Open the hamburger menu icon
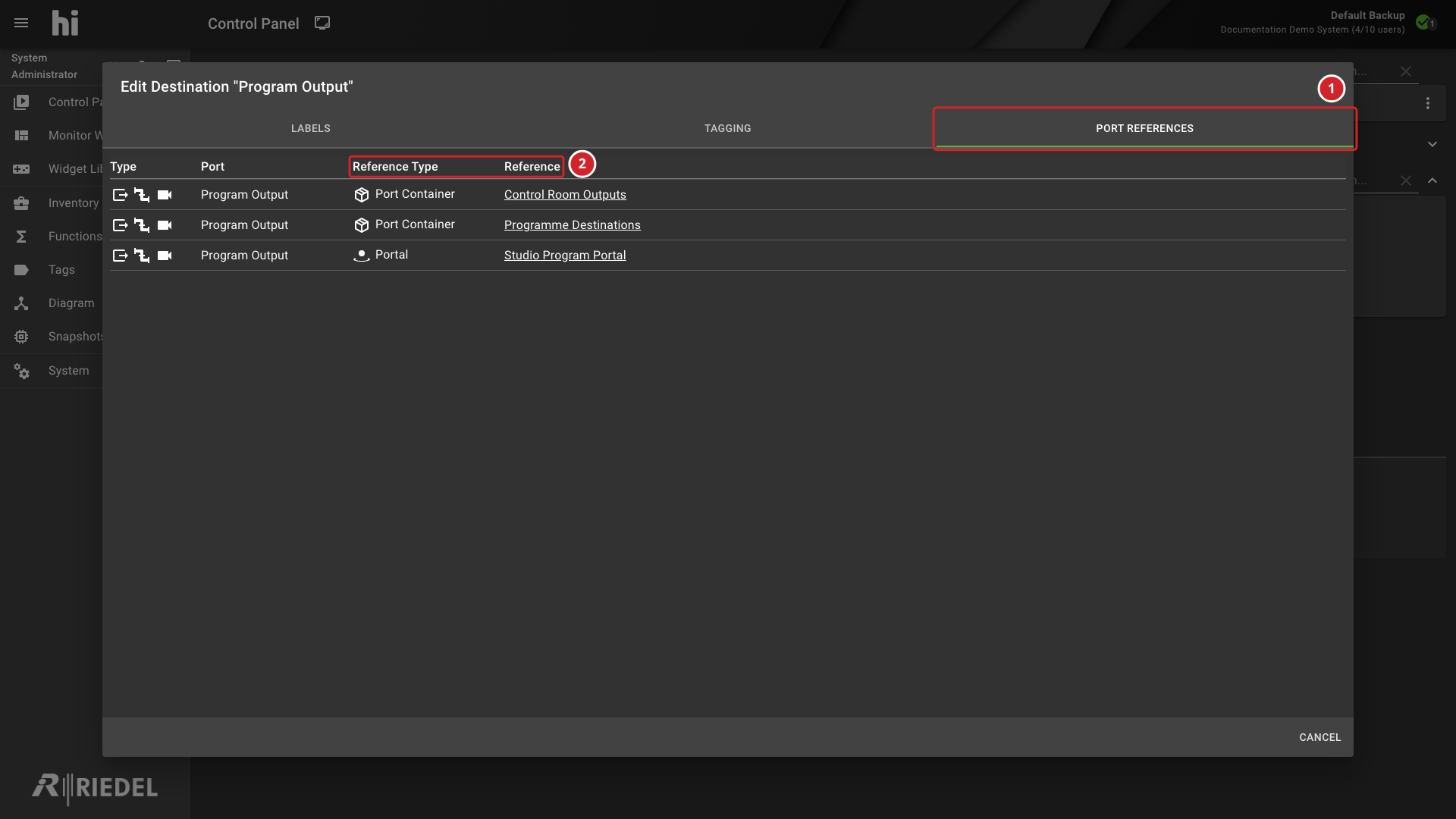 (21, 23)
